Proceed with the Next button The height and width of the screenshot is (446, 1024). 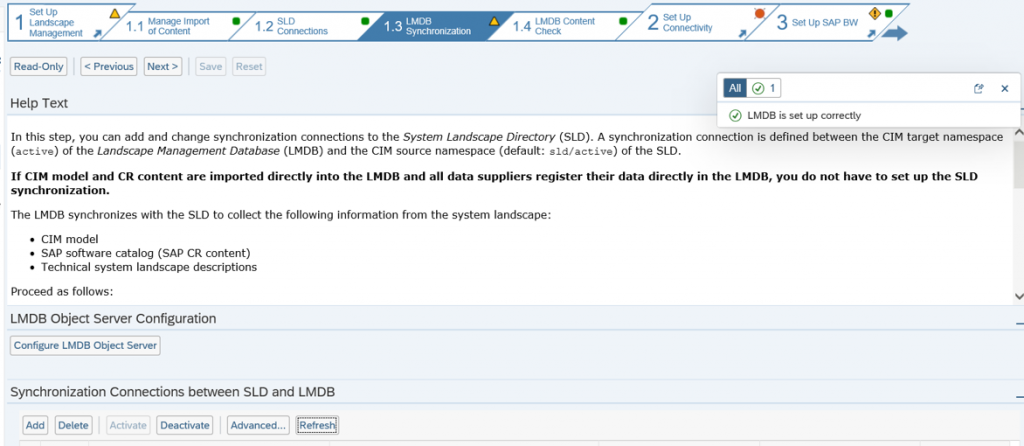point(163,67)
